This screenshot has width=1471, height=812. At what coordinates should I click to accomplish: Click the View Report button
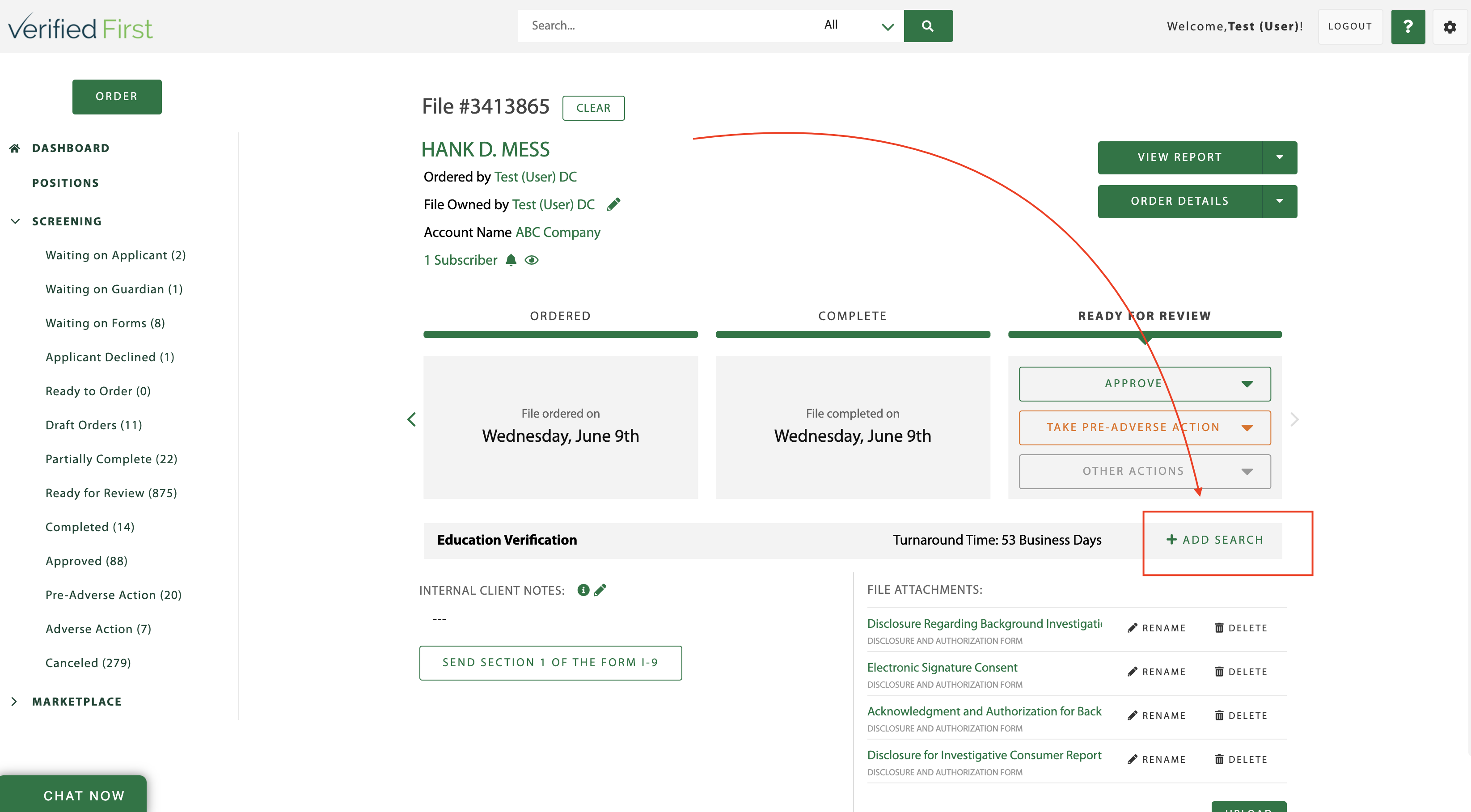pyautogui.click(x=1180, y=157)
